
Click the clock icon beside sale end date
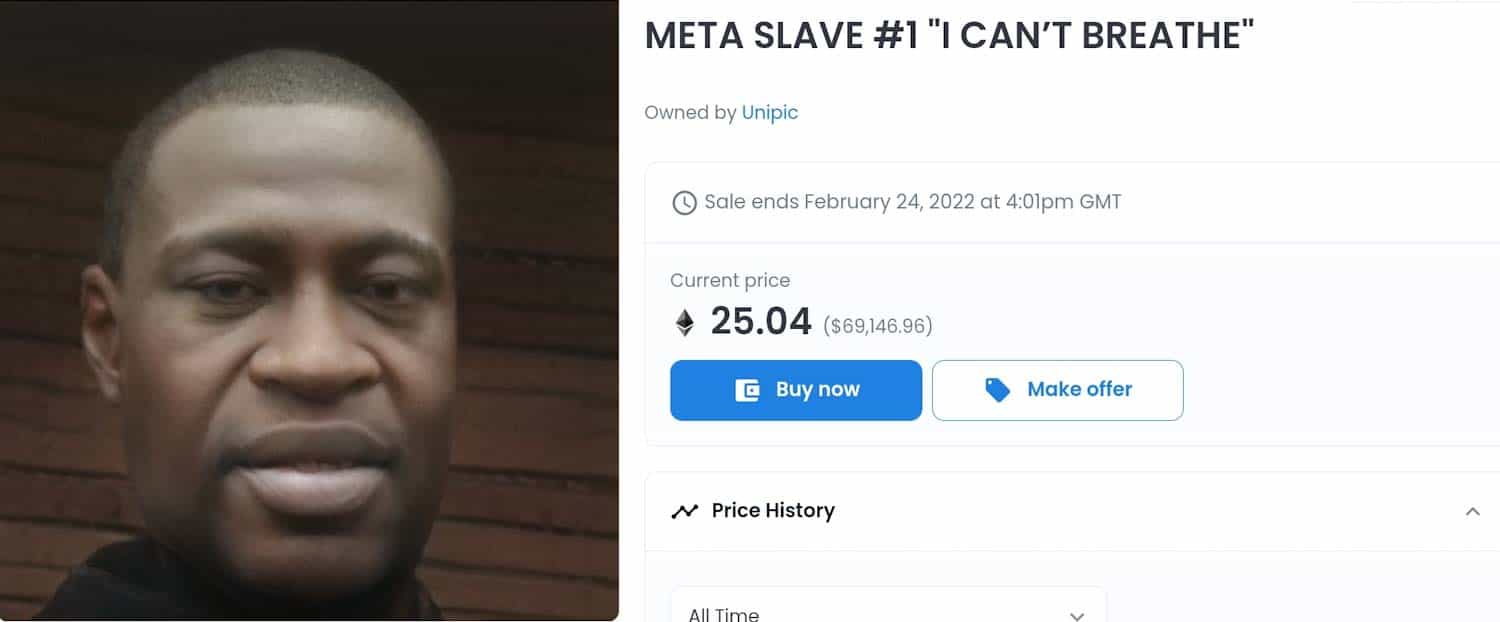684,203
